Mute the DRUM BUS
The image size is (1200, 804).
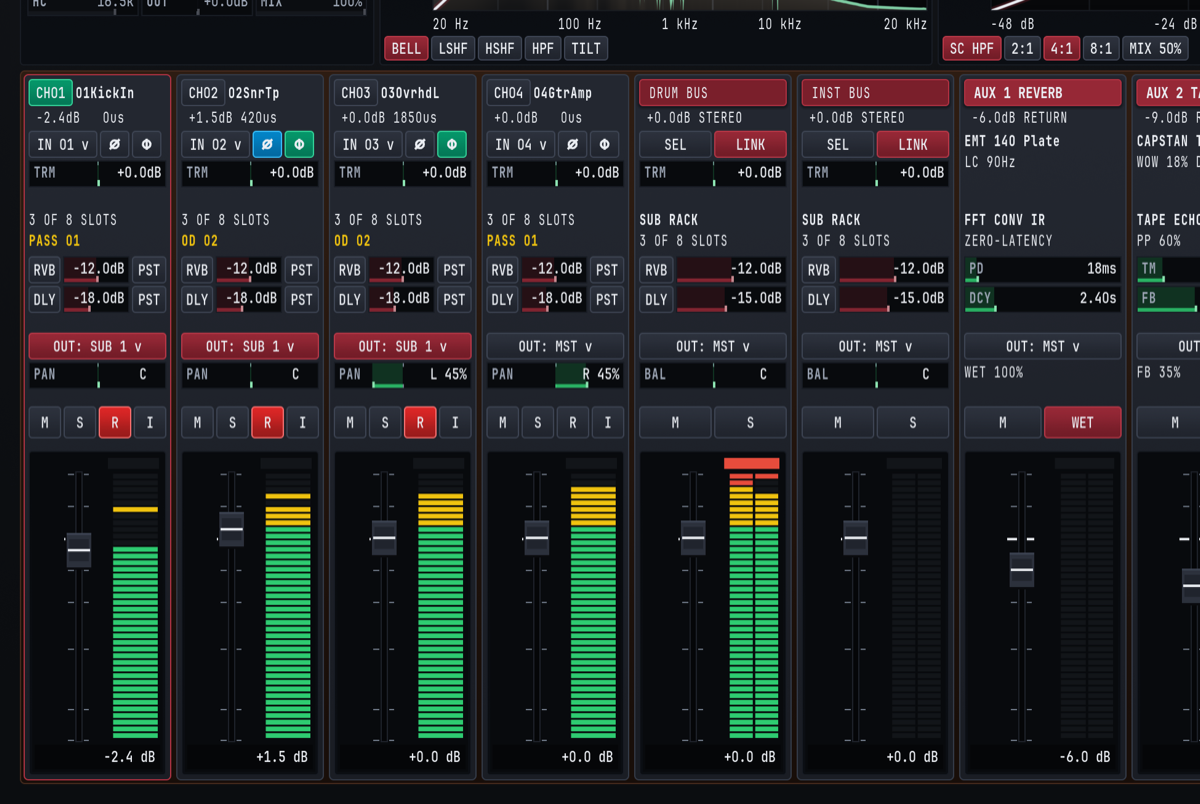(x=675, y=423)
